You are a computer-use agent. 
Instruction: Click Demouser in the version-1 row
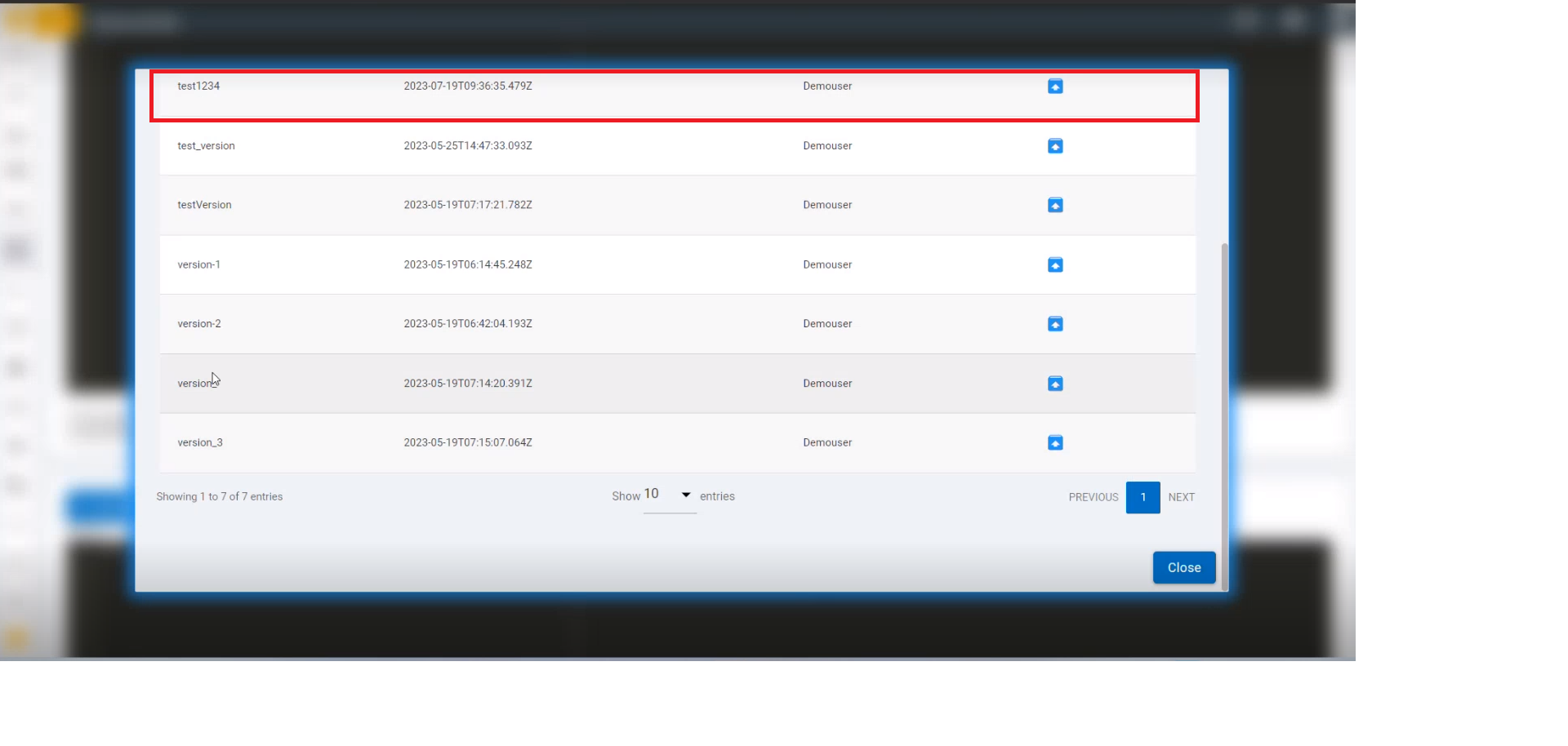tap(827, 264)
